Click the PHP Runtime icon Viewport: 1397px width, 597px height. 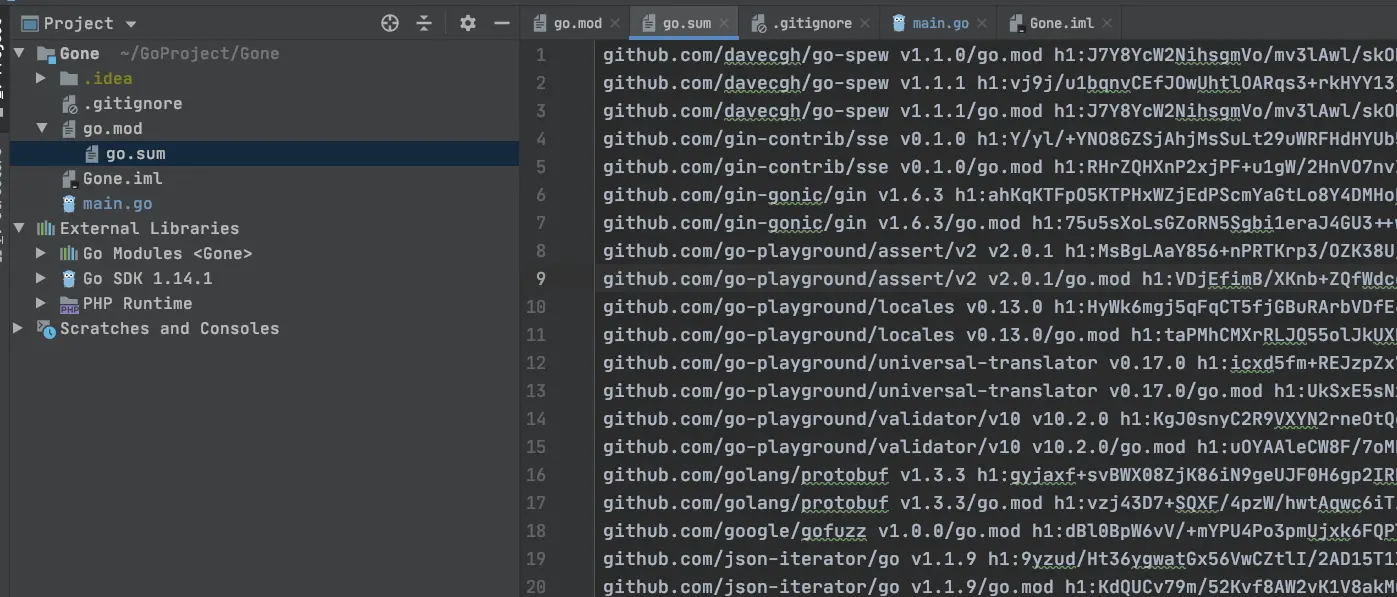click(69, 304)
